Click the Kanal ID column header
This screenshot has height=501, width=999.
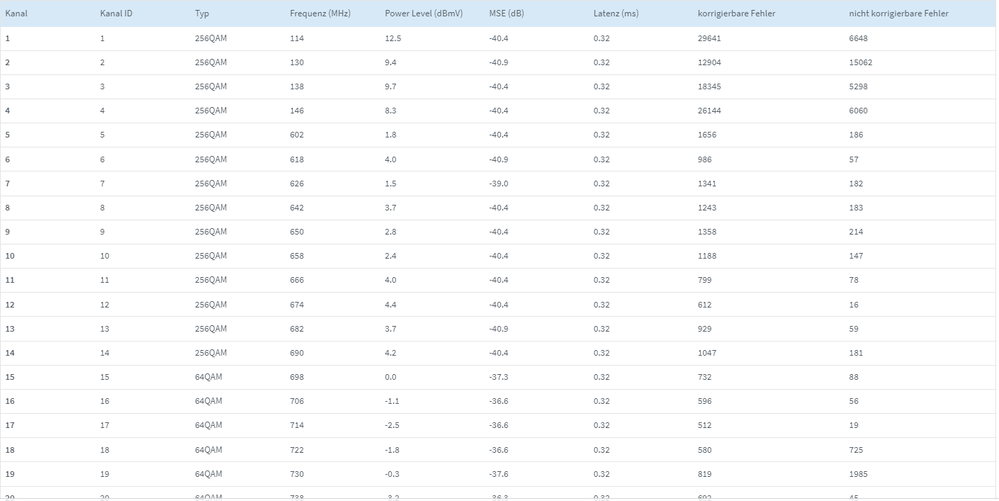pyautogui.click(x=116, y=14)
